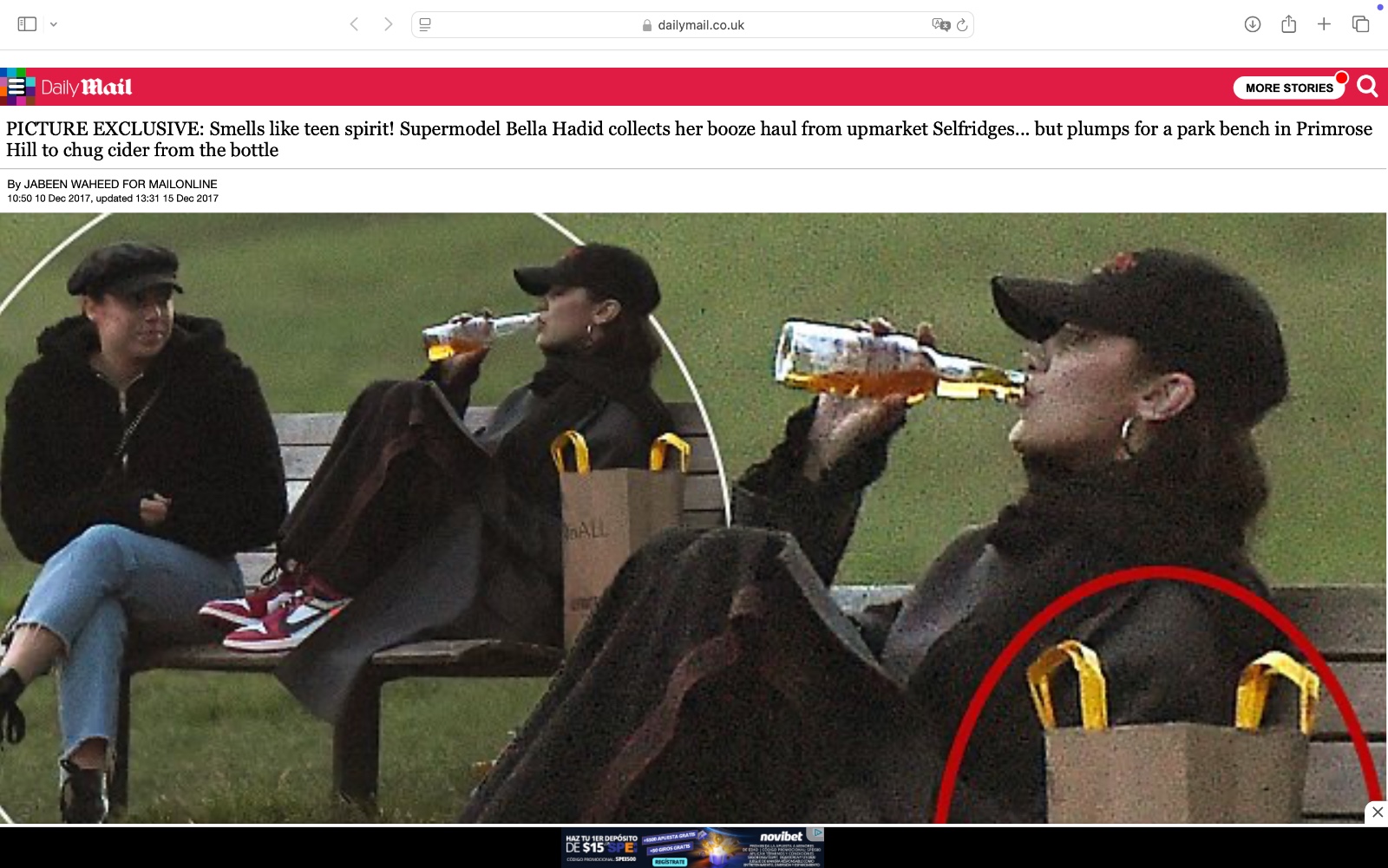Go back to the previous page
The width and height of the screenshot is (1388, 868).
354,24
